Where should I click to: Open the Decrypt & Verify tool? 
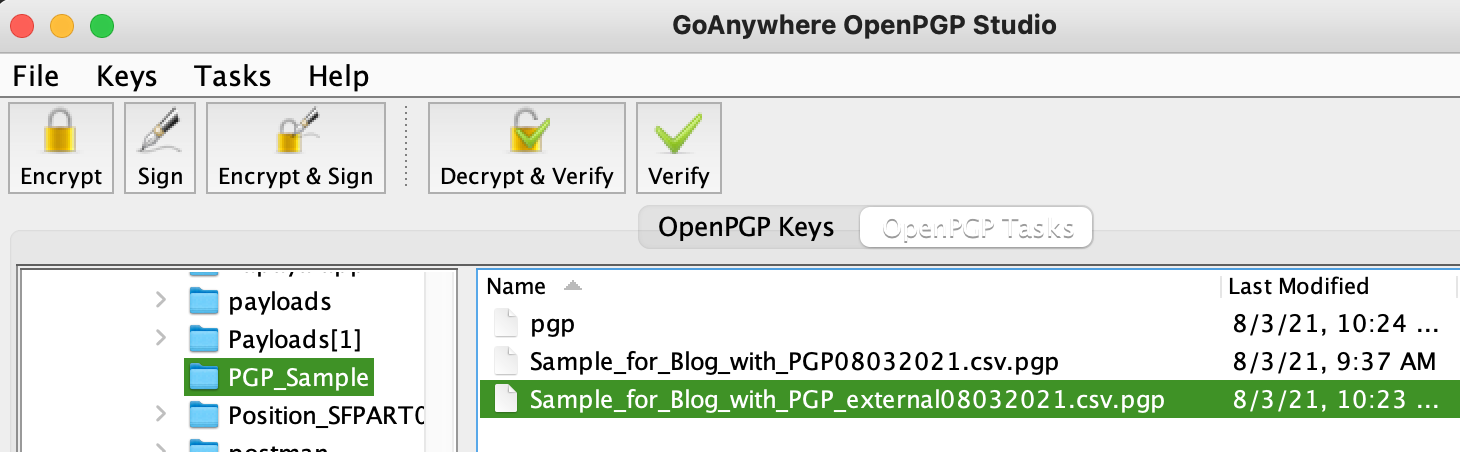click(x=527, y=147)
